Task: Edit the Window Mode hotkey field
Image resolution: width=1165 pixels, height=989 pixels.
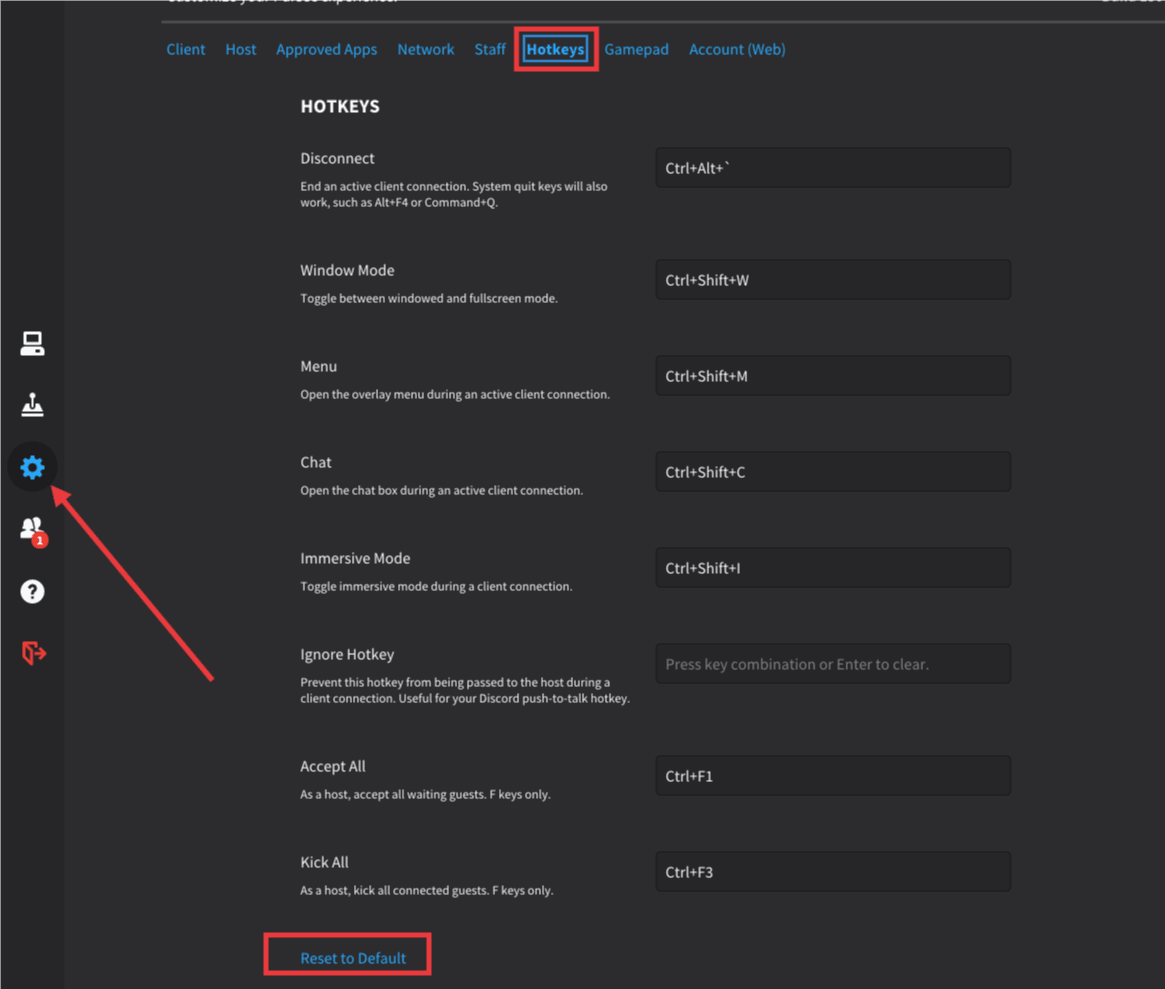Action: pyautogui.click(x=832, y=280)
